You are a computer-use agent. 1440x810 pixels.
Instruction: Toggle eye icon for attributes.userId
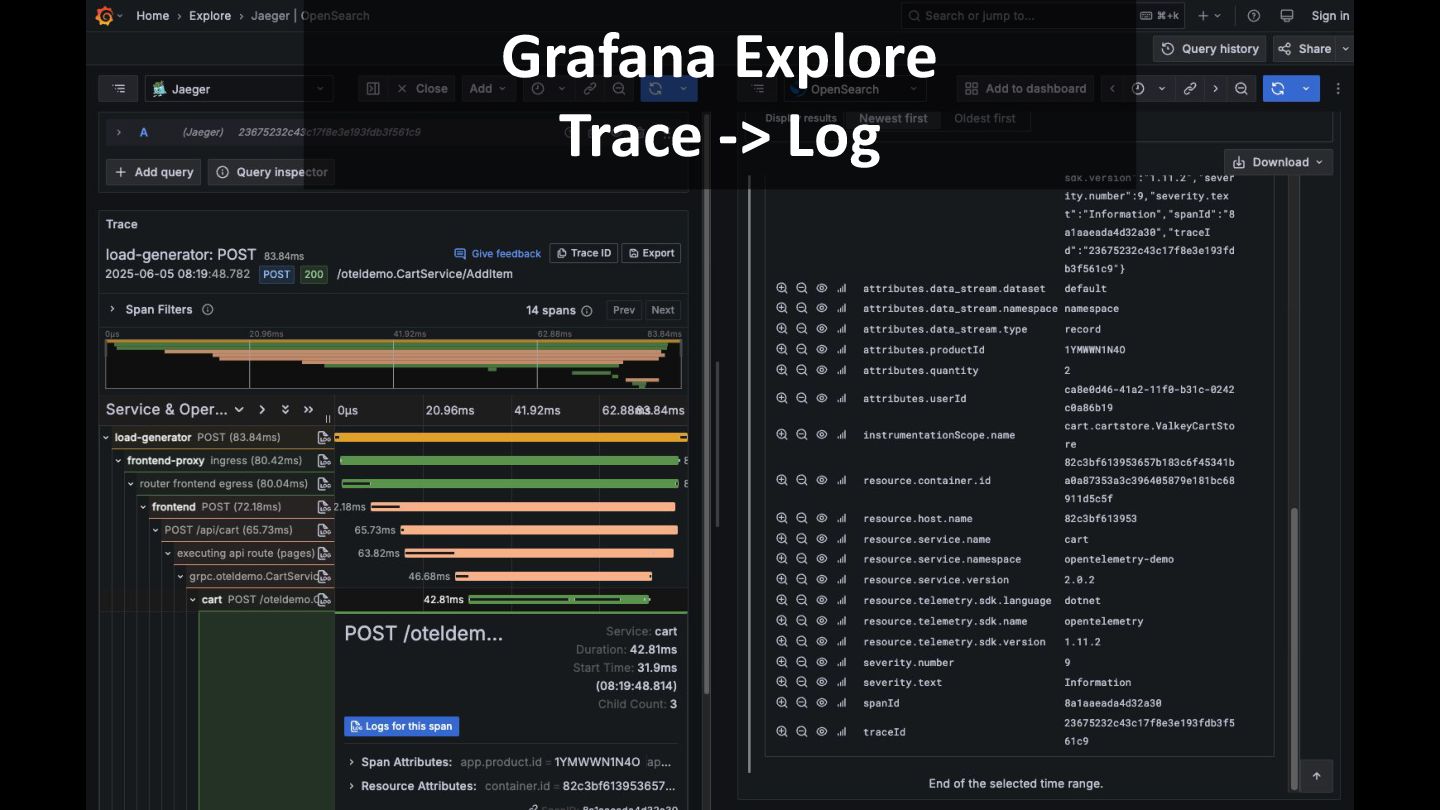pyautogui.click(x=821, y=398)
